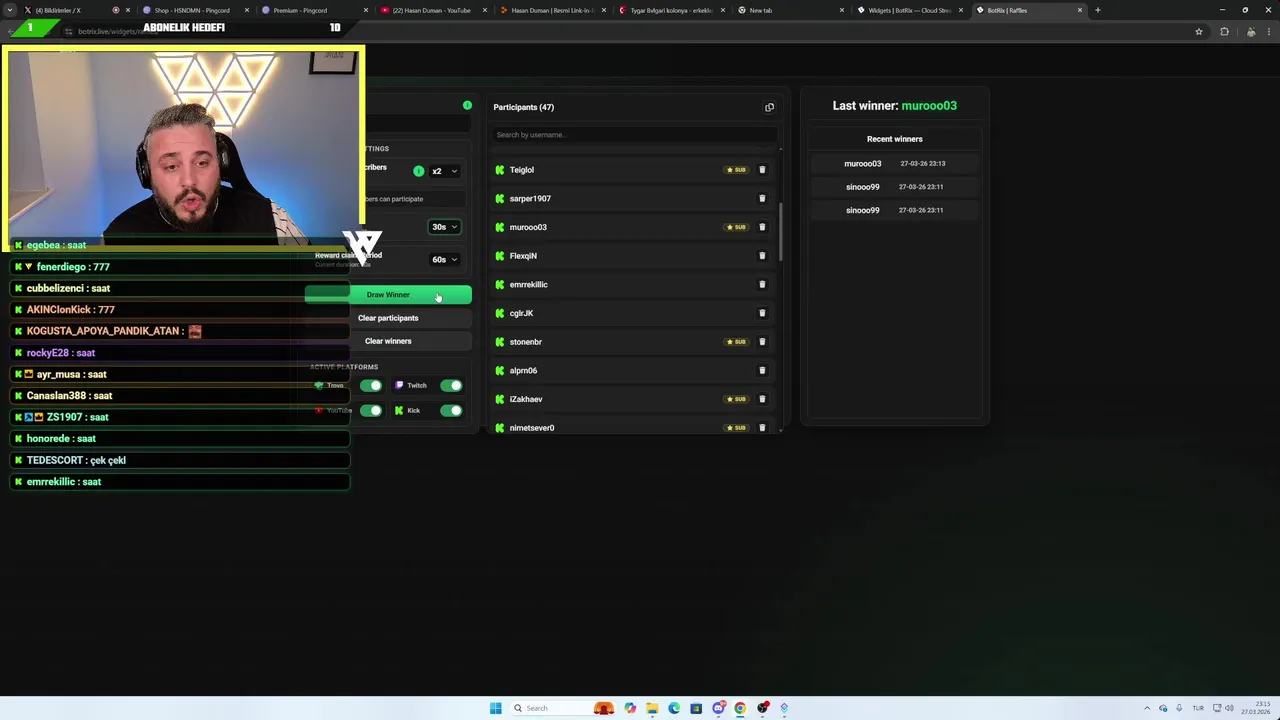This screenshot has height=720, width=1280.
Task: Click Recent winners heading
Action: tap(895, 139)
